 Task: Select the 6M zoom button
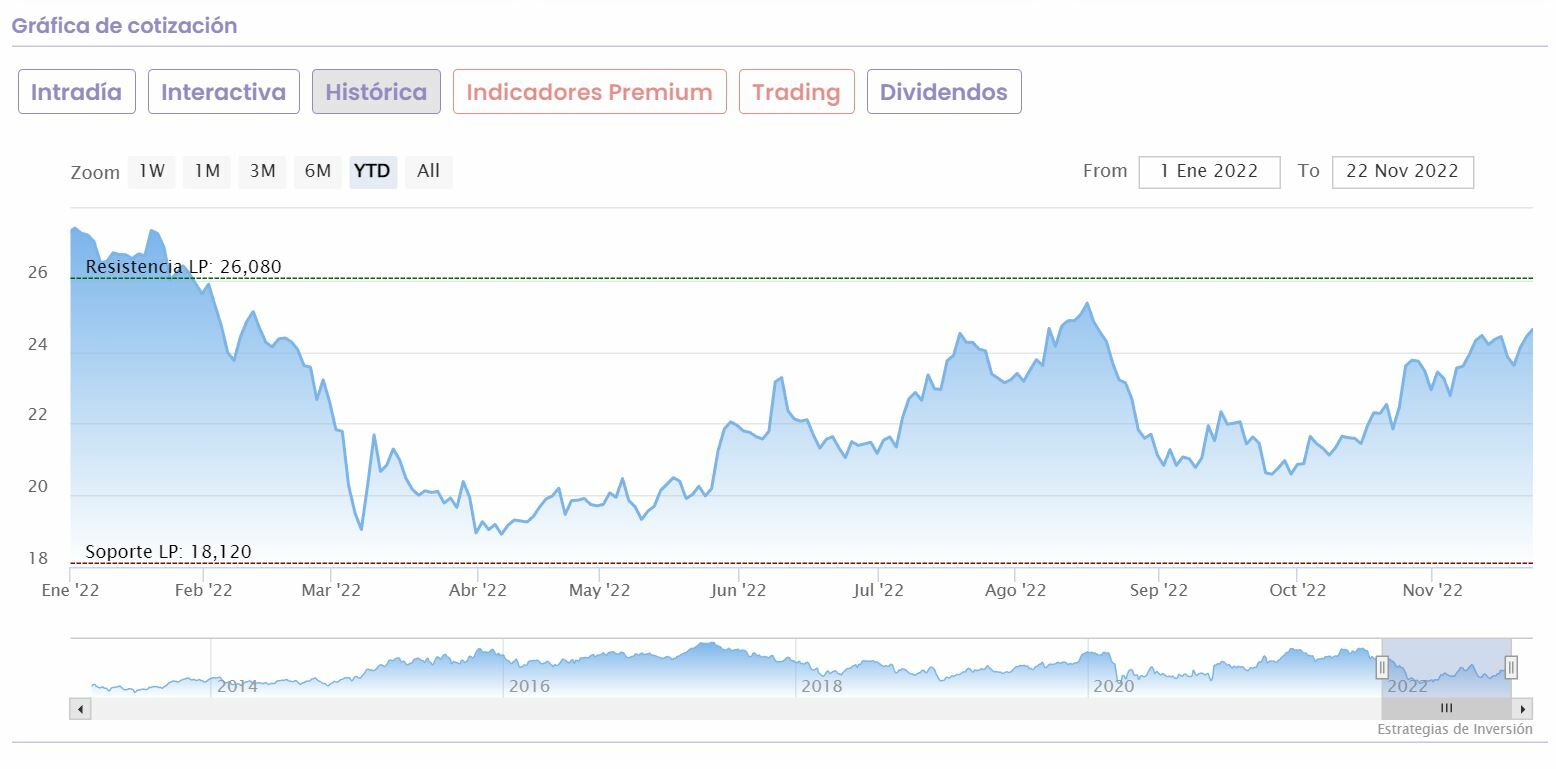317,171
